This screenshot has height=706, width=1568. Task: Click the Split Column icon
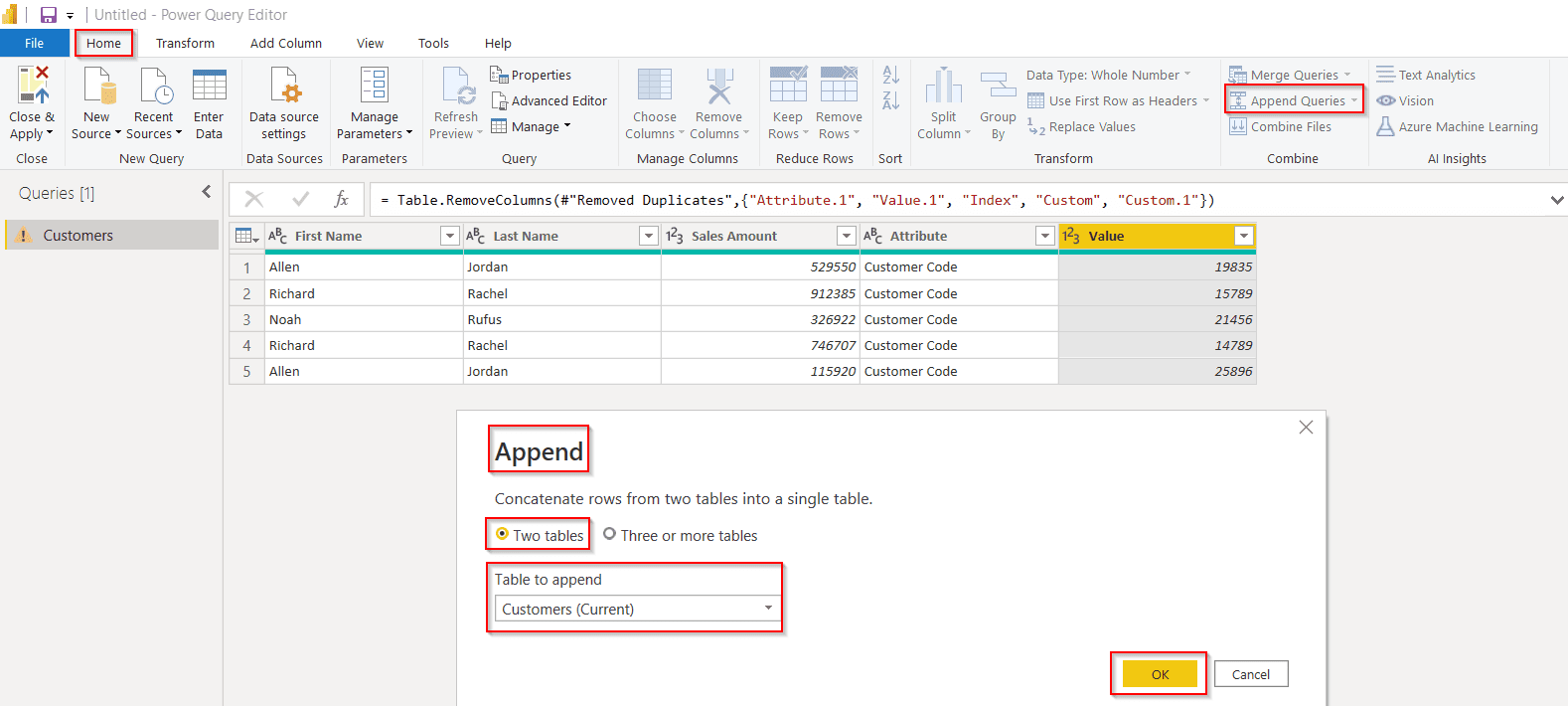click(x=944, y=86)
